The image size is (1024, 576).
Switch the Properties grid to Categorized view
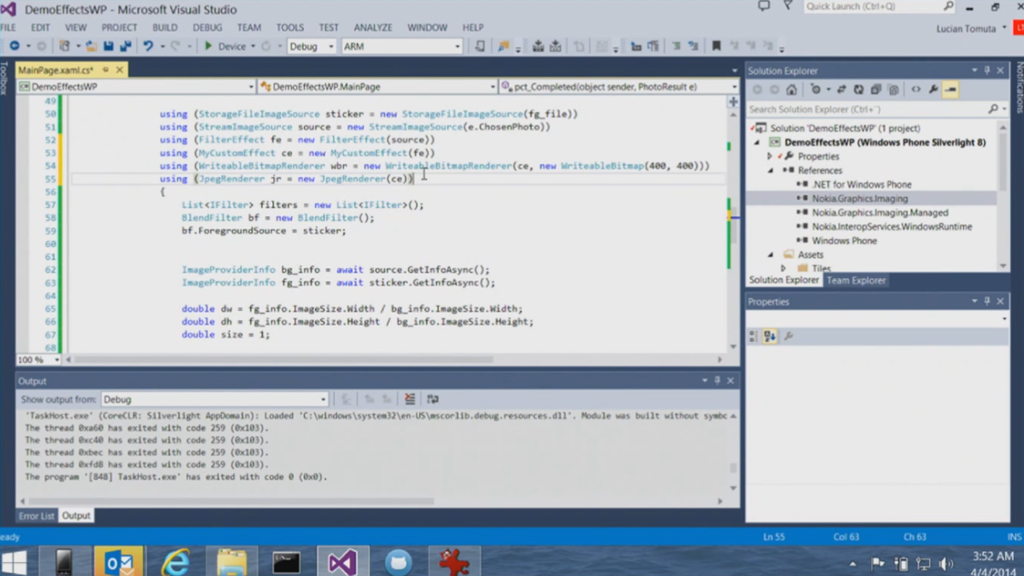click(x=753, y=336)
